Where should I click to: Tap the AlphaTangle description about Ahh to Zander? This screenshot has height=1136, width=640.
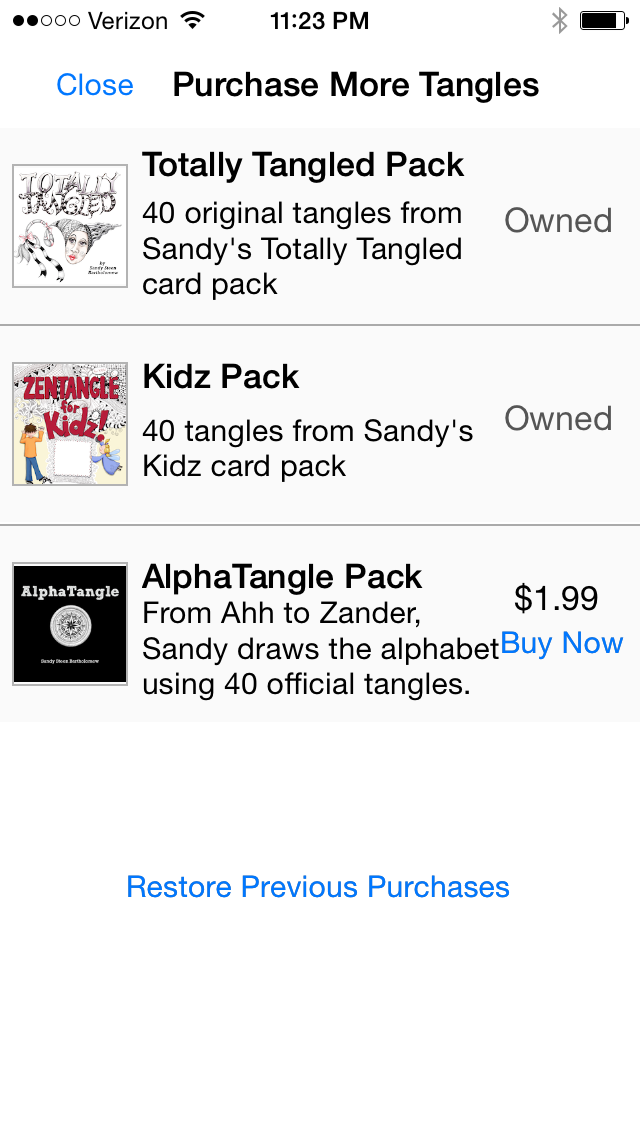pyautogui.click(x=320, y=648)
